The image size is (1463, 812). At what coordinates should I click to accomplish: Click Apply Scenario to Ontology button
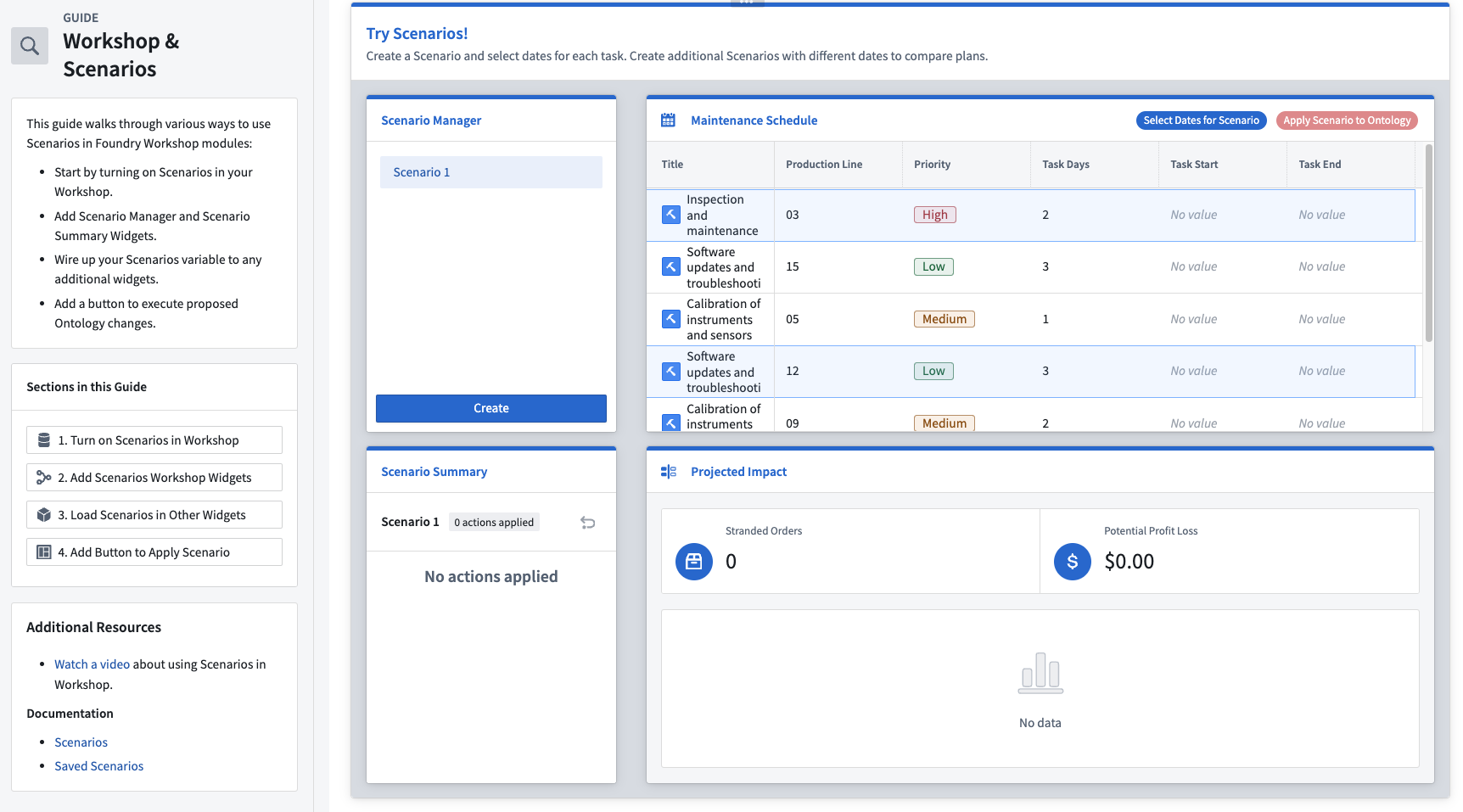1346,120
